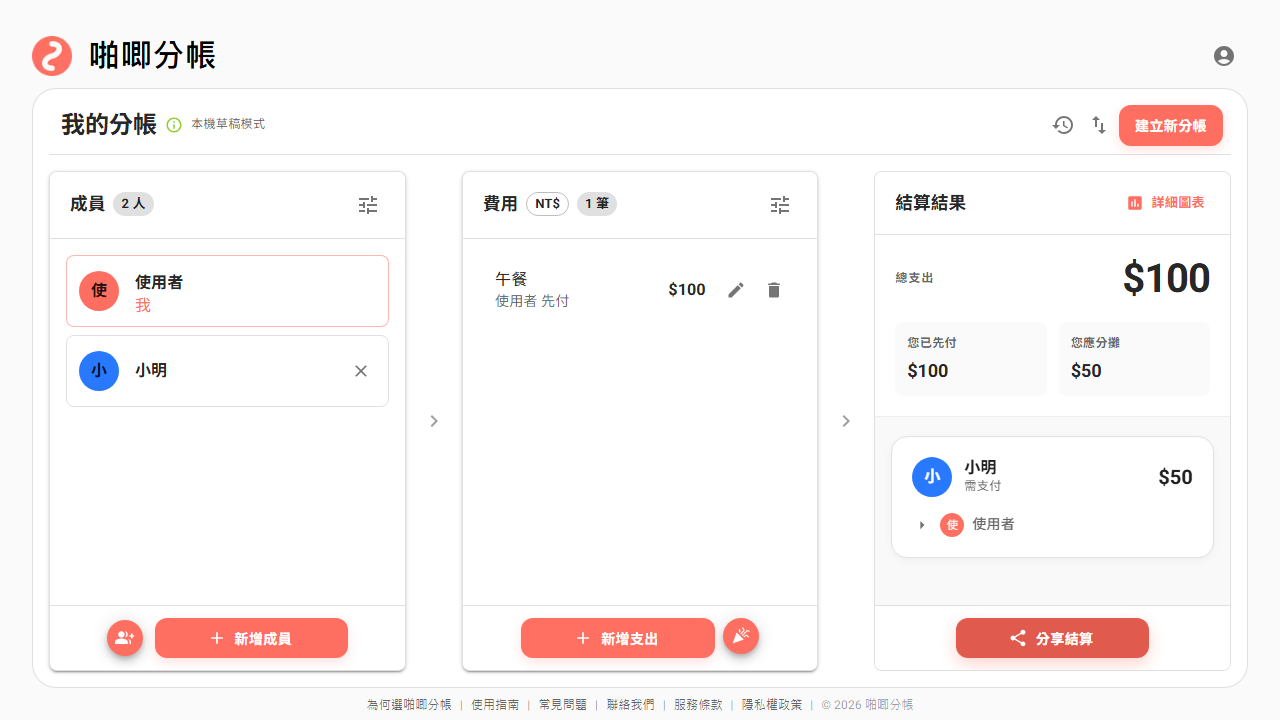Click the 建立新分帳 button
The height and width of the screenshot is (720, 1280).
1170,126
